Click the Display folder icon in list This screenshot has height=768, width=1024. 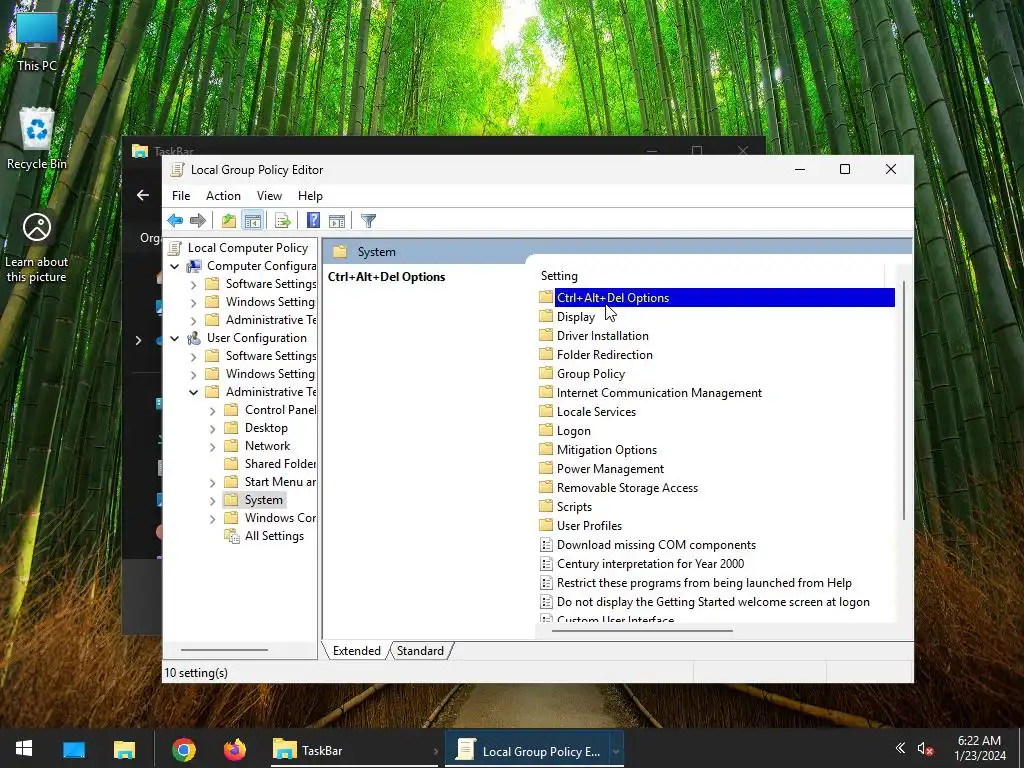546,316
